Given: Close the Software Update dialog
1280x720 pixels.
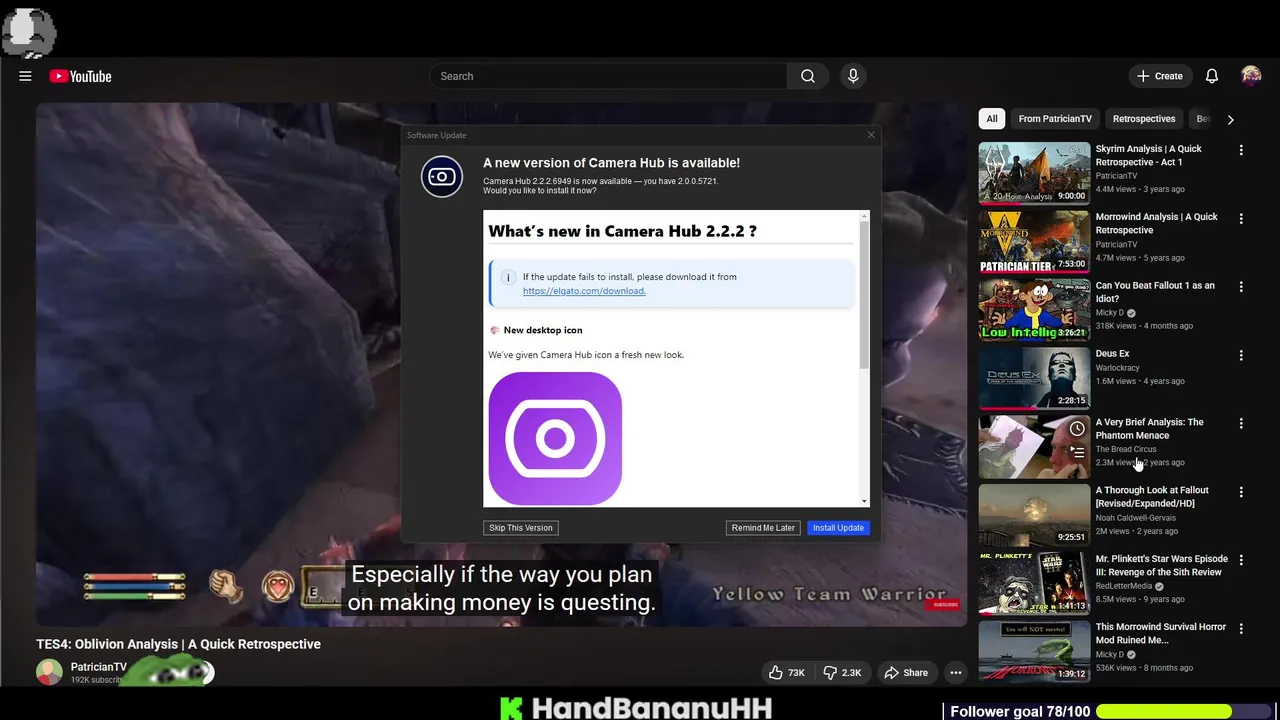Looking at the screenshot, I should (871, 135).
